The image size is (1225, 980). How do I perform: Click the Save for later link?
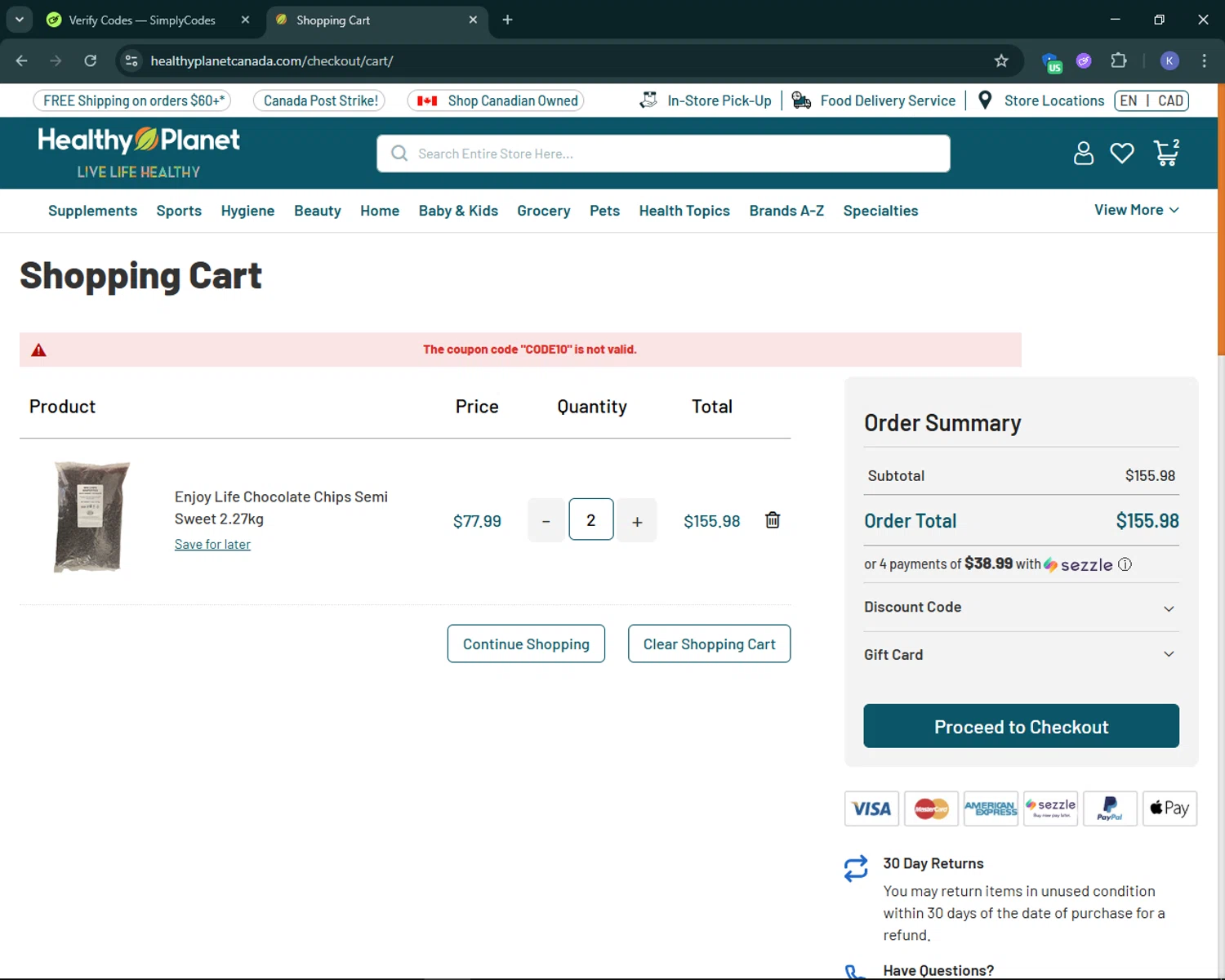pos(212,544)
